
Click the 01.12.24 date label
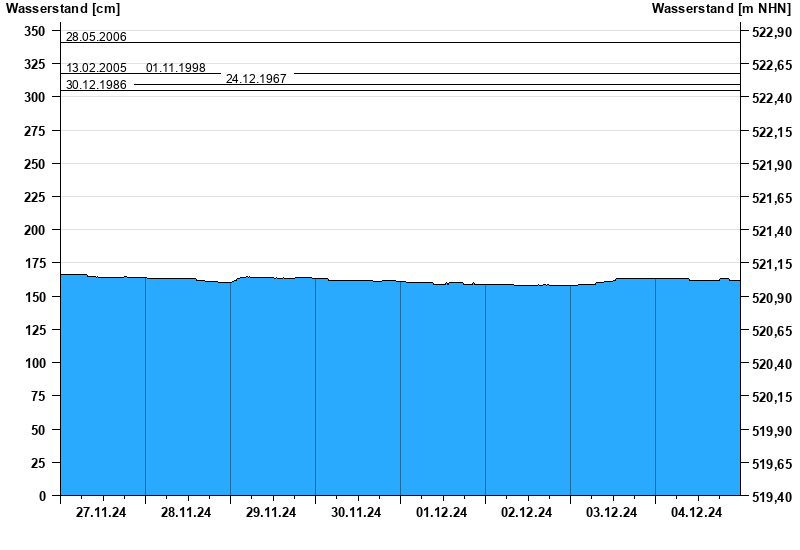tap(442, 513)
